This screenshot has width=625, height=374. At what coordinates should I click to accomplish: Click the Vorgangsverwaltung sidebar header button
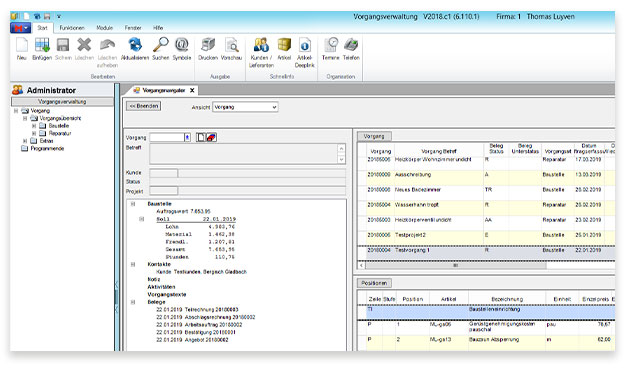(62, 102)
